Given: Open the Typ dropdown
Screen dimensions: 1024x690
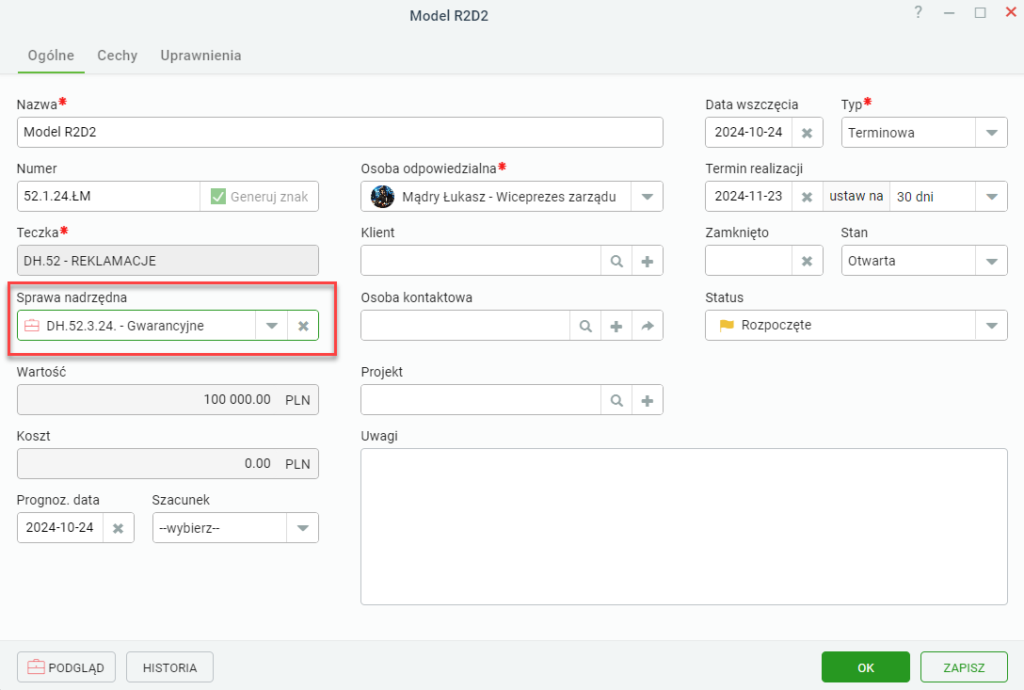Looking at the screenshot, I should click(x=991, y=133).
